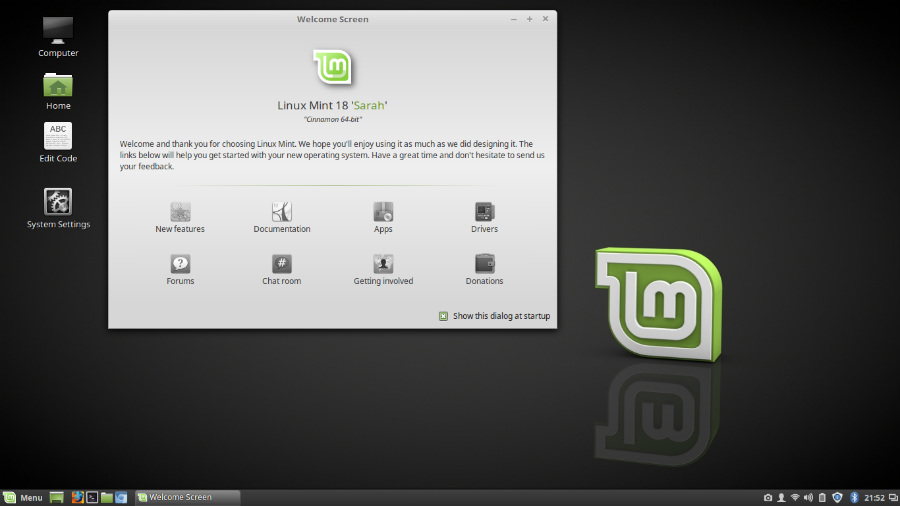Open the user applet in the tray
Screen dimensions: 900x506
point(781,497)
